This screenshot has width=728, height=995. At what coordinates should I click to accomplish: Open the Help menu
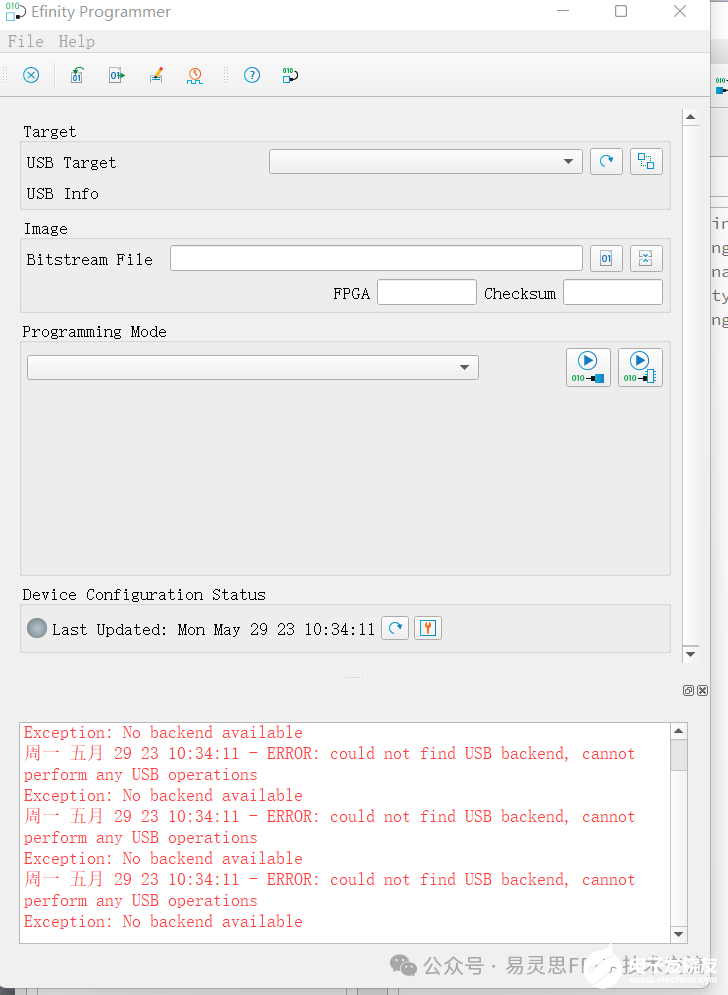pyautogui.click(x=76, y=41)
